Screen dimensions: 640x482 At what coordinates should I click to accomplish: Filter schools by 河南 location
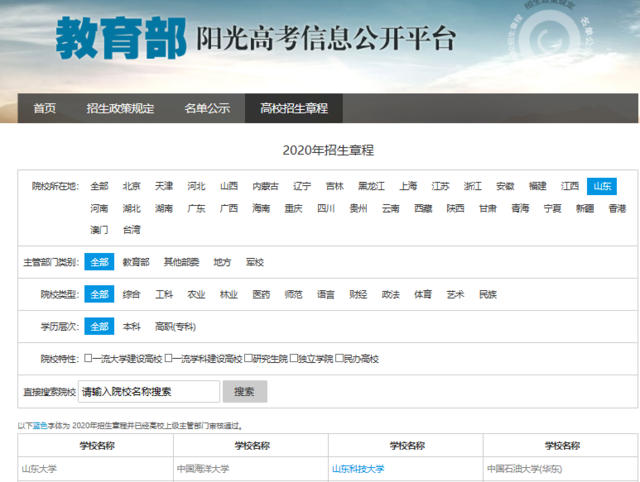[99, 208]
